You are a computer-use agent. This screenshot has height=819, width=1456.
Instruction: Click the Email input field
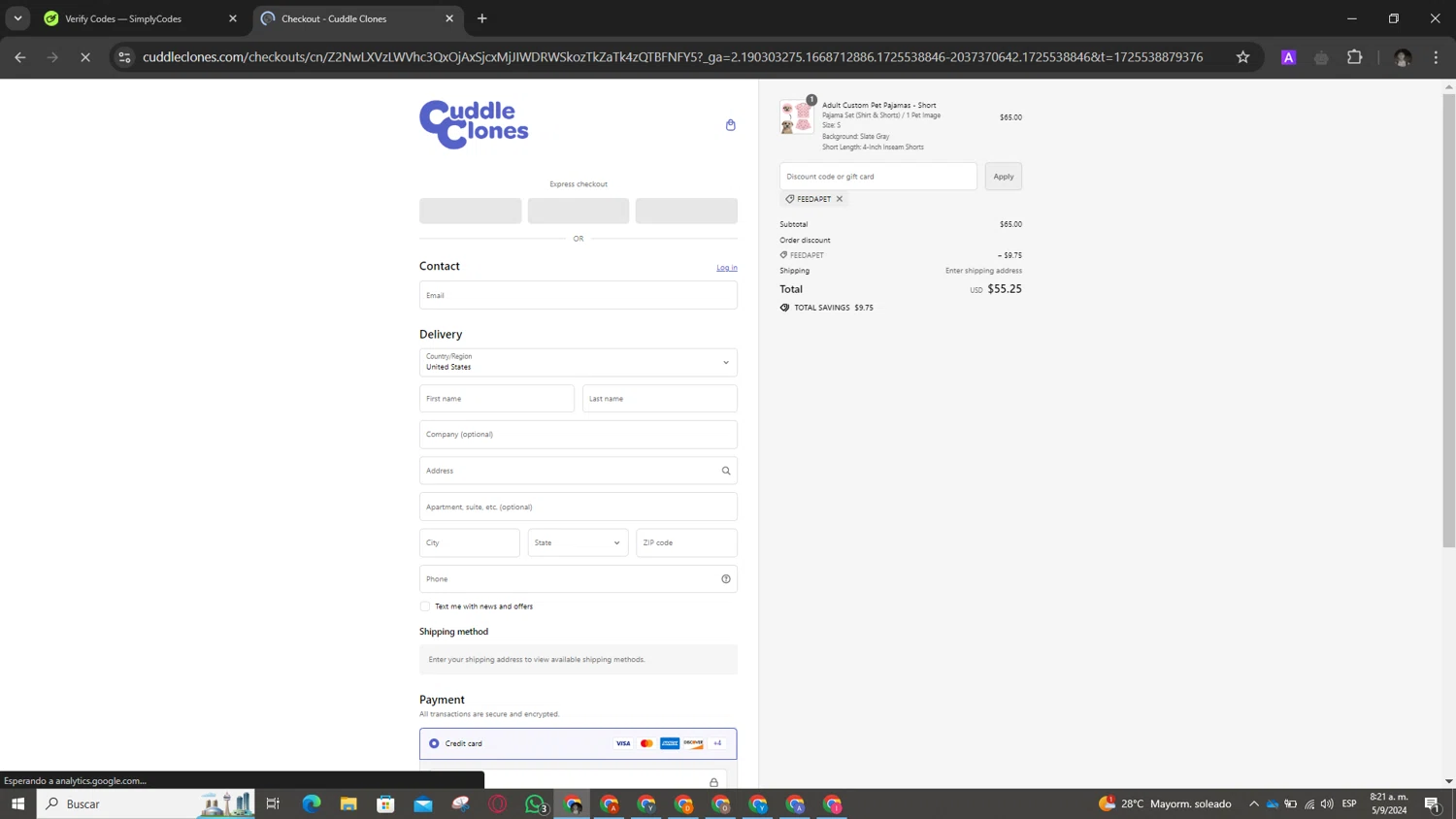coord(578,295)
